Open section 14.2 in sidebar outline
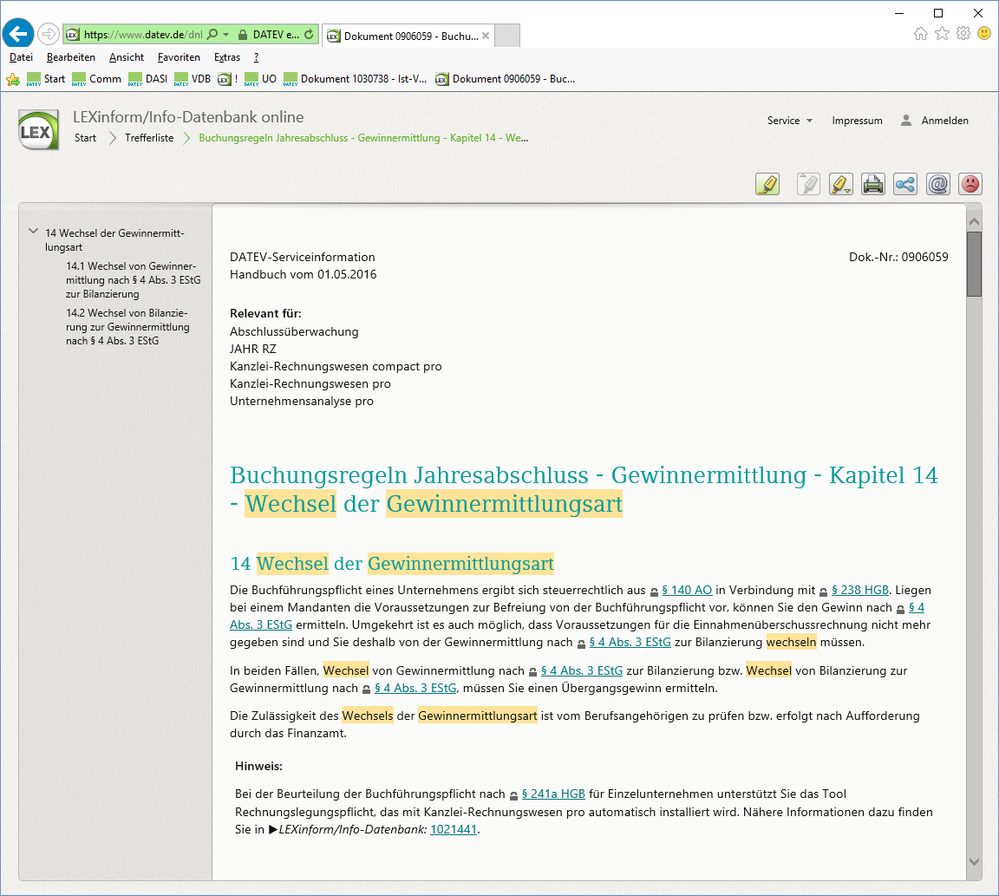The width and height of the screenshot is (999, 896). pos(127,327)
